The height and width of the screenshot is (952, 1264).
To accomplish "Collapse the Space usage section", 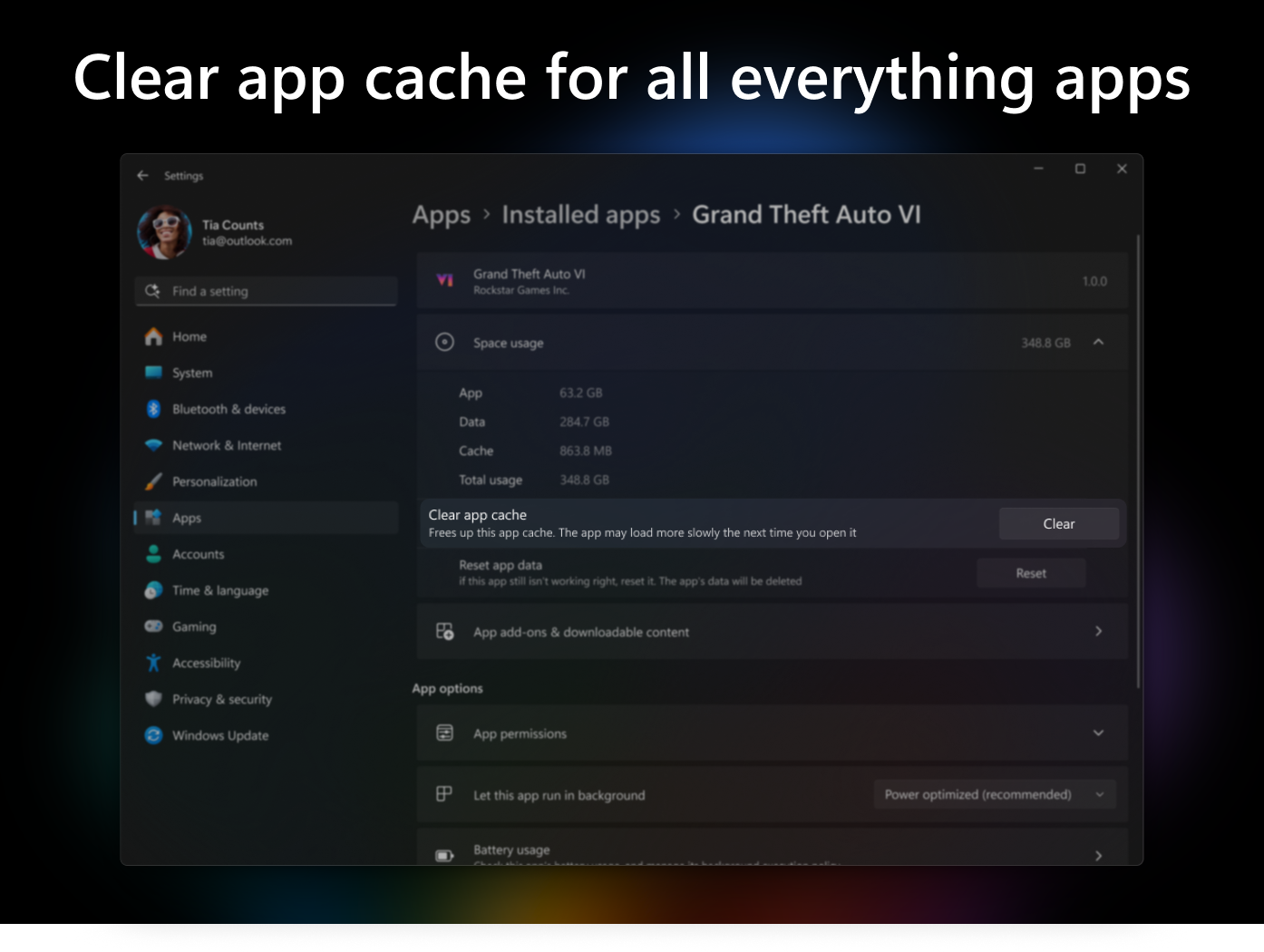I will tap(1098, 342).
